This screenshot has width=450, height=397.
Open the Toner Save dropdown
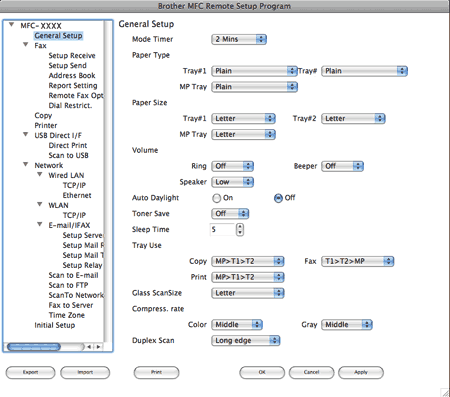pyautogui.click(x=230, y=214)
